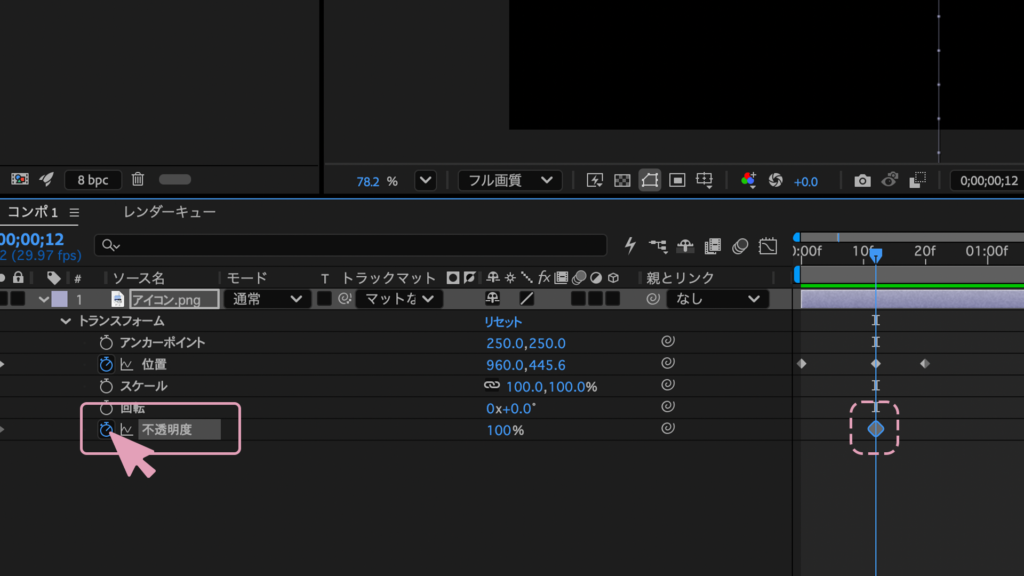Viewport: 1024px width, 576px height.
Task: Click the opacity value 100%
Action: (505, 430)
